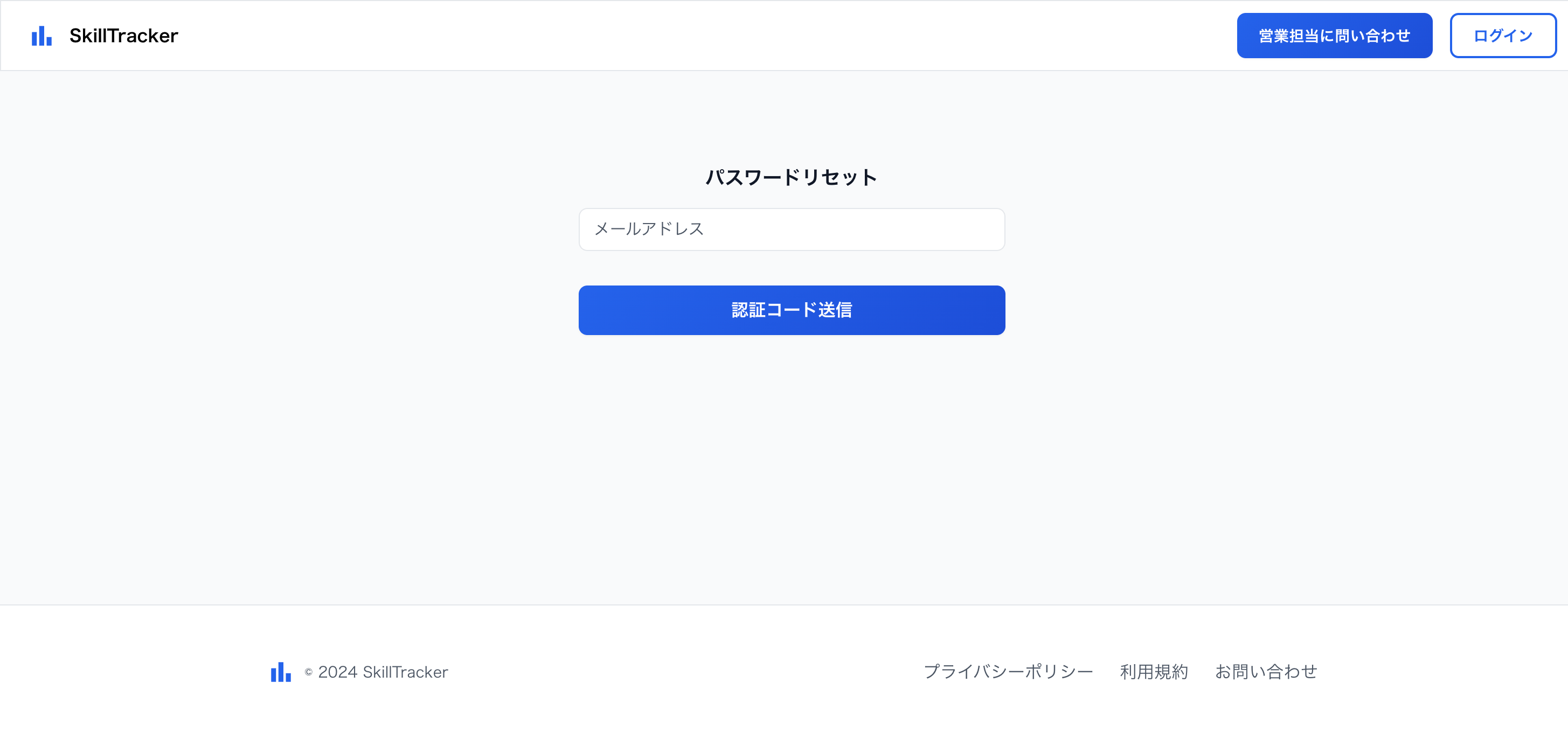Open the 利用規約 terms of service link
1568x738 pixels.
click(1154, 672)
